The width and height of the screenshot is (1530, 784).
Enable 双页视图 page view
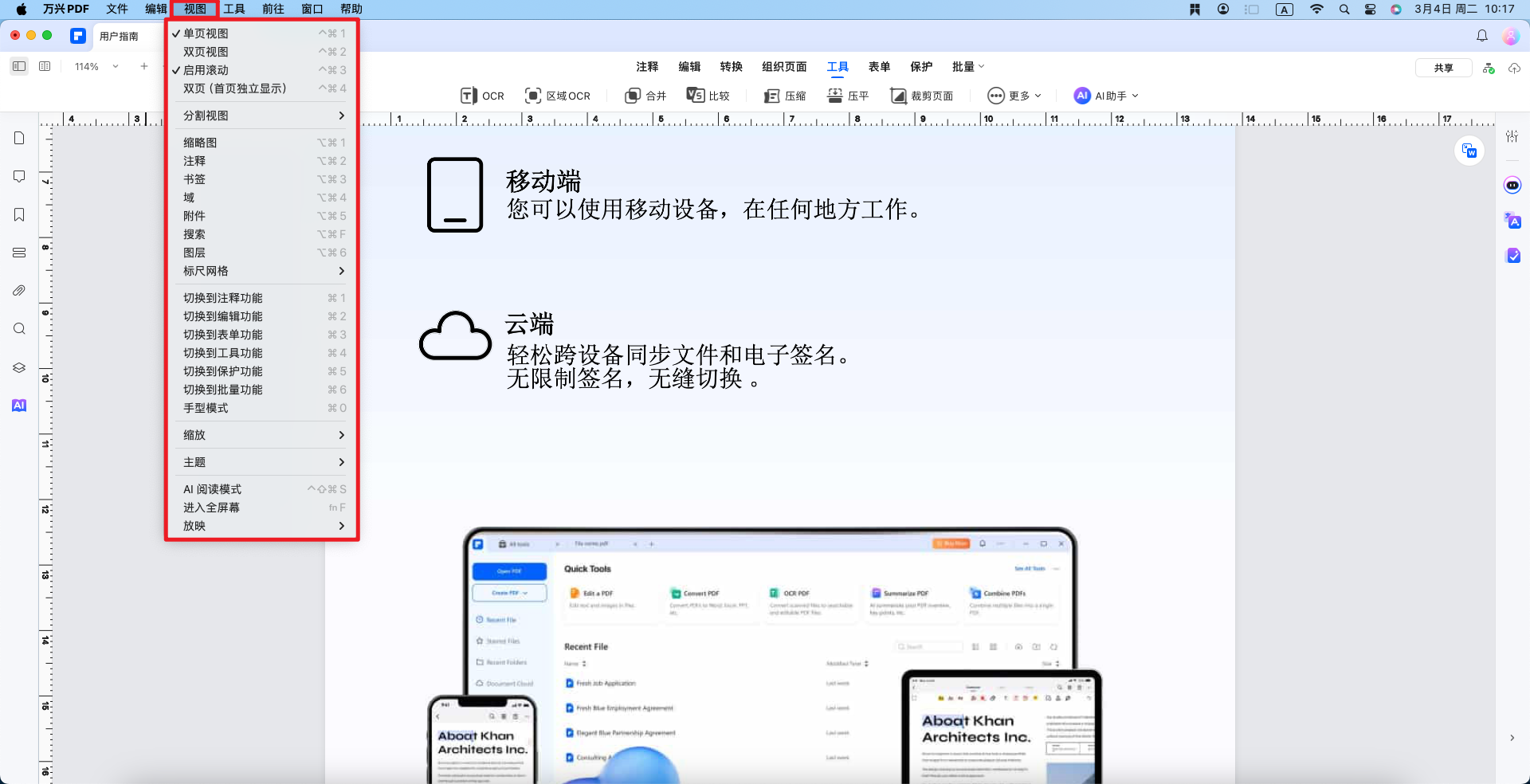(x=206, y=51)
